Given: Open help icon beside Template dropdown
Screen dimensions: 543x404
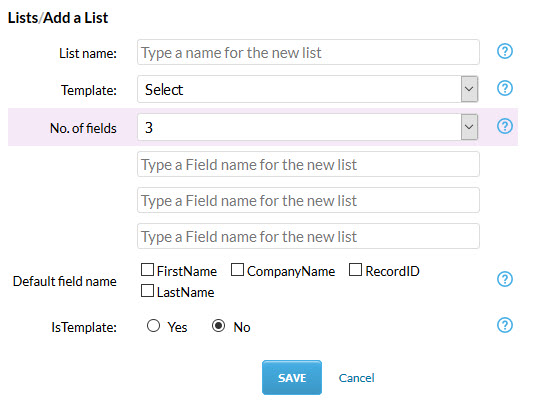Looking at the screenshot, I should [x=505, y=88].
